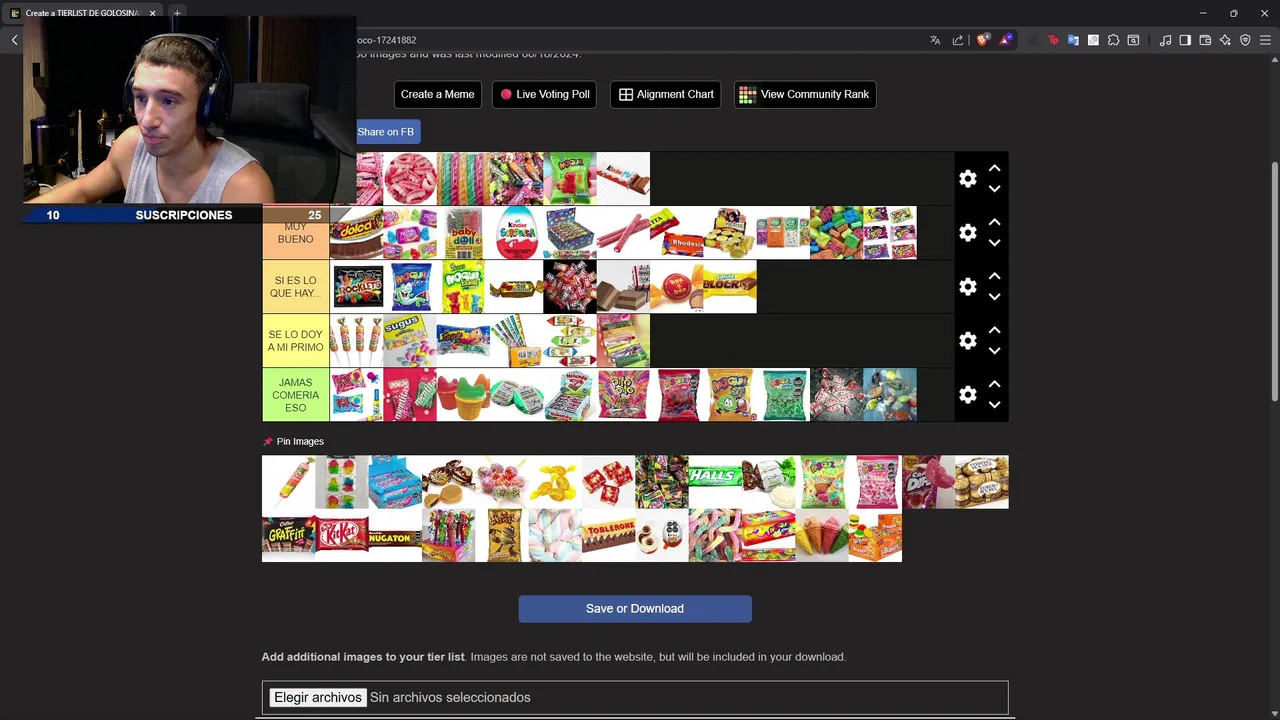Move JAMAS COMERIA ESO tier down

pyautogui.click(x=994, y=405)
